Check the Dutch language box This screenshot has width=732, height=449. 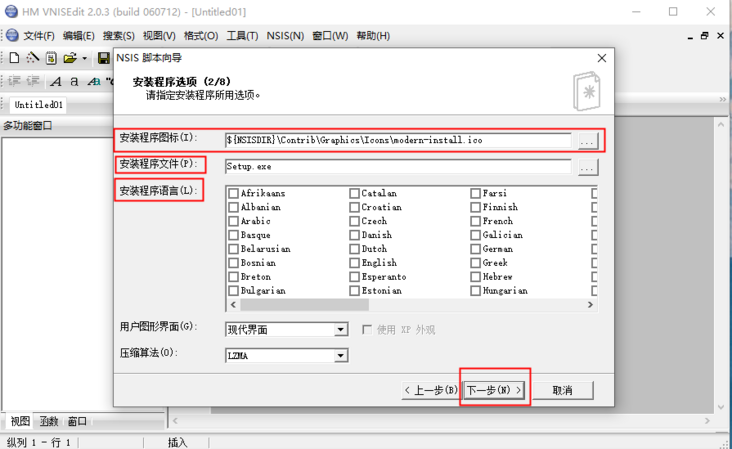click(x=354, y=249)
